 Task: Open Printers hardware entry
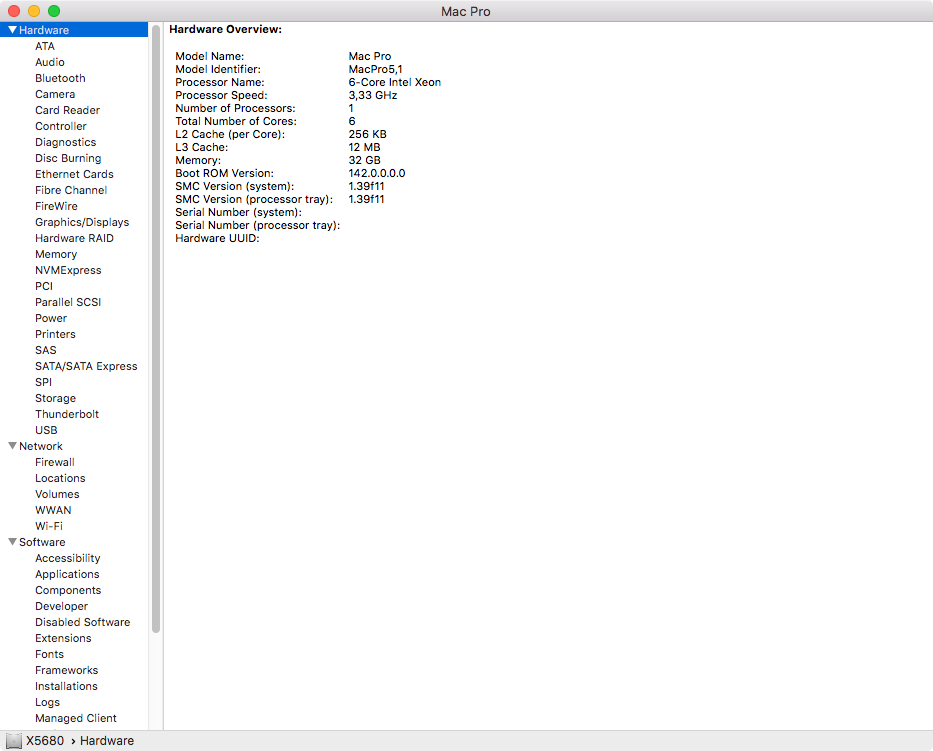tap(55, 334)
